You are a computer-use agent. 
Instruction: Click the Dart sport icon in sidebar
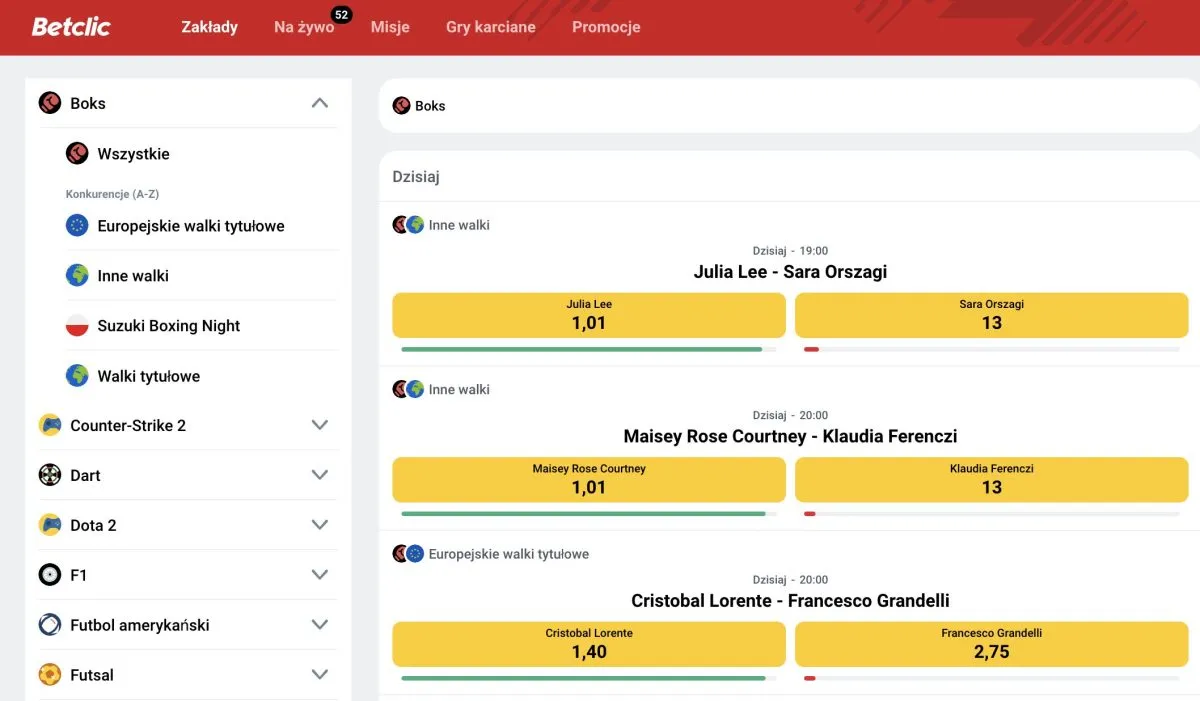pos(50,475)
